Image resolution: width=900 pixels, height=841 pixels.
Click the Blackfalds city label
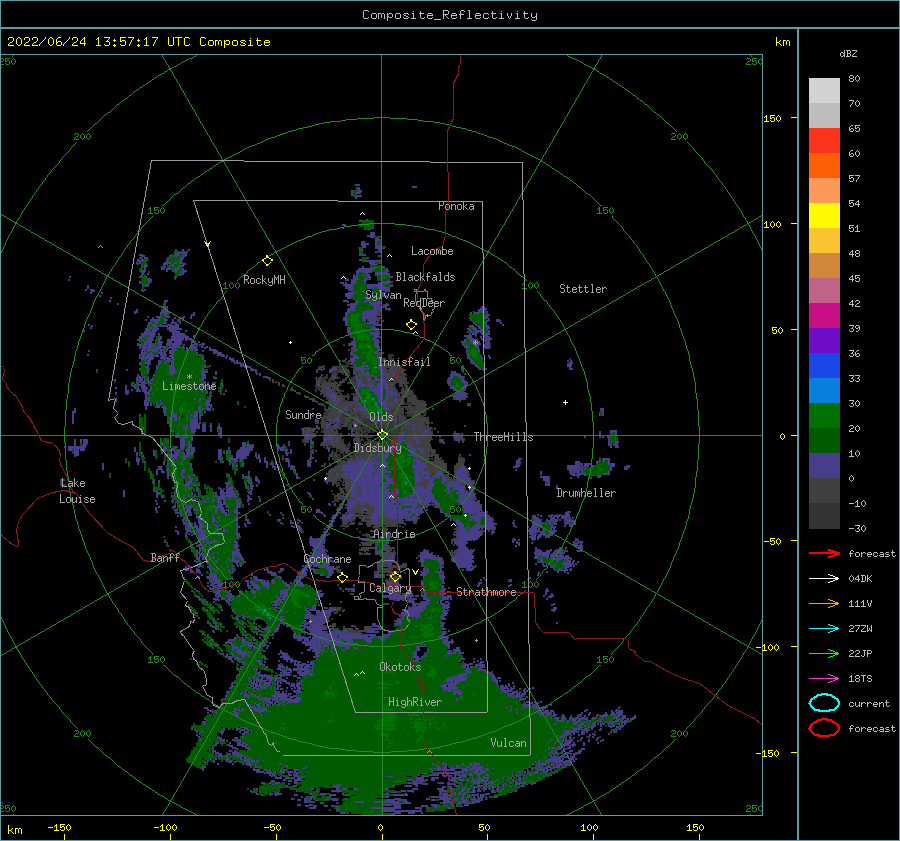click(x=425, y=277)
